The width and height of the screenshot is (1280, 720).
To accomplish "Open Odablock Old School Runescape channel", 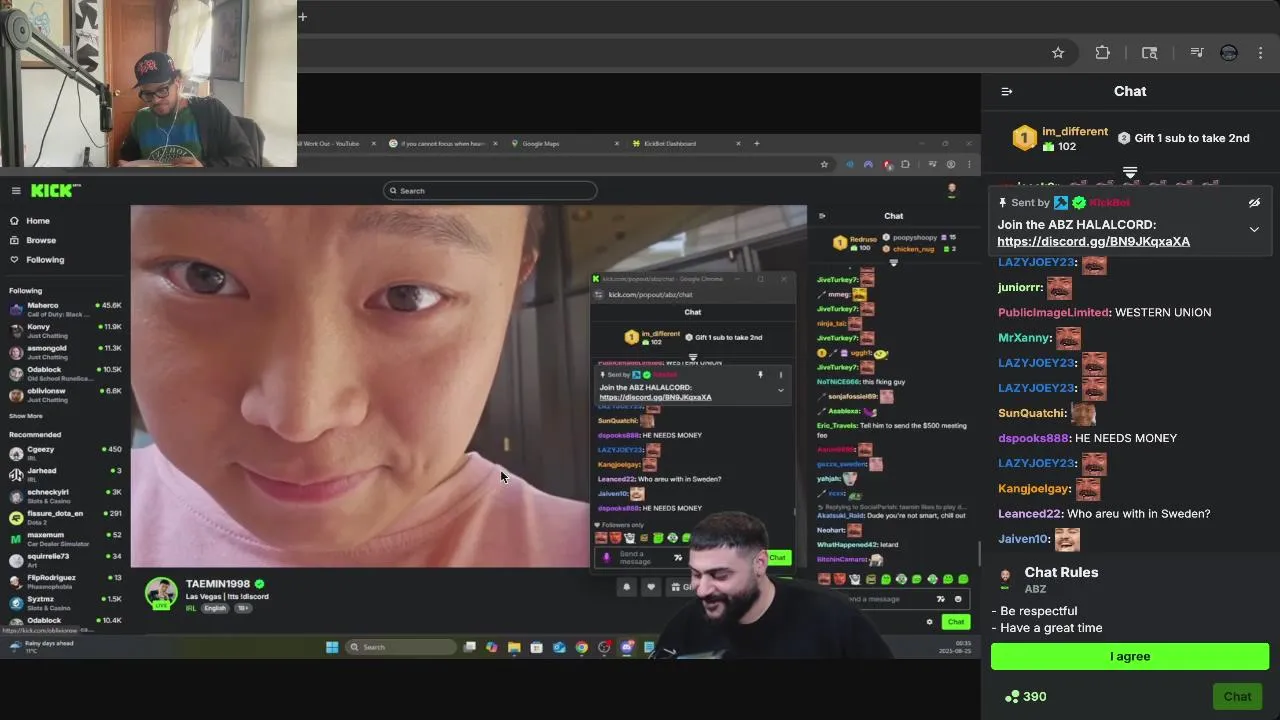I will click(65, 373).
